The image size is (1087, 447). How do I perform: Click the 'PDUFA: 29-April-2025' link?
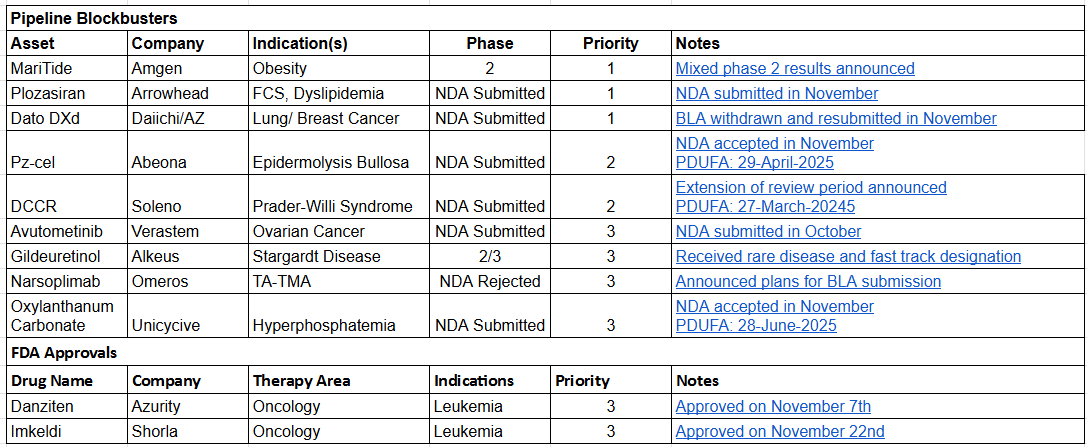(x=755, y=162)
